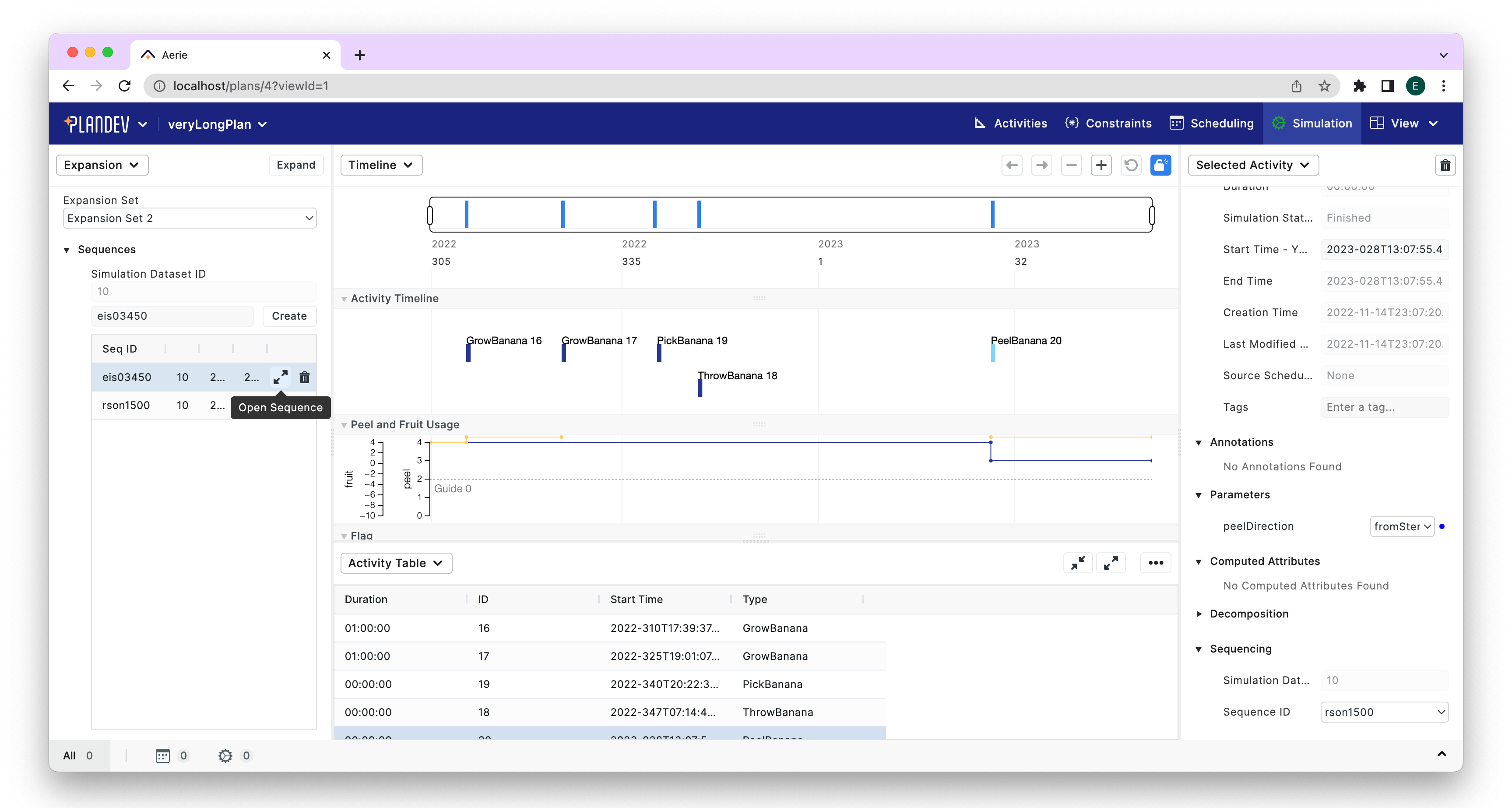Switch to the Activities view
1512x808 pixels.
pos(1009,123)
